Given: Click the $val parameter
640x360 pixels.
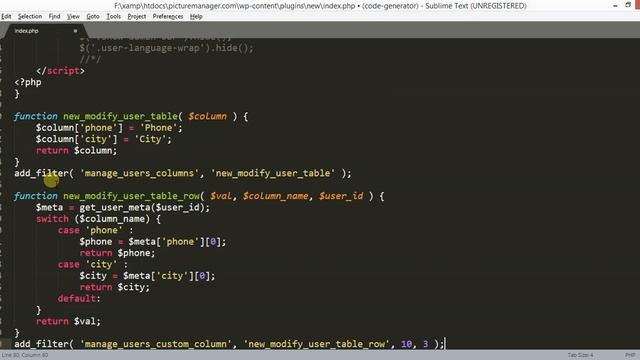Looking at the screenshot, I should click(221, 196).
